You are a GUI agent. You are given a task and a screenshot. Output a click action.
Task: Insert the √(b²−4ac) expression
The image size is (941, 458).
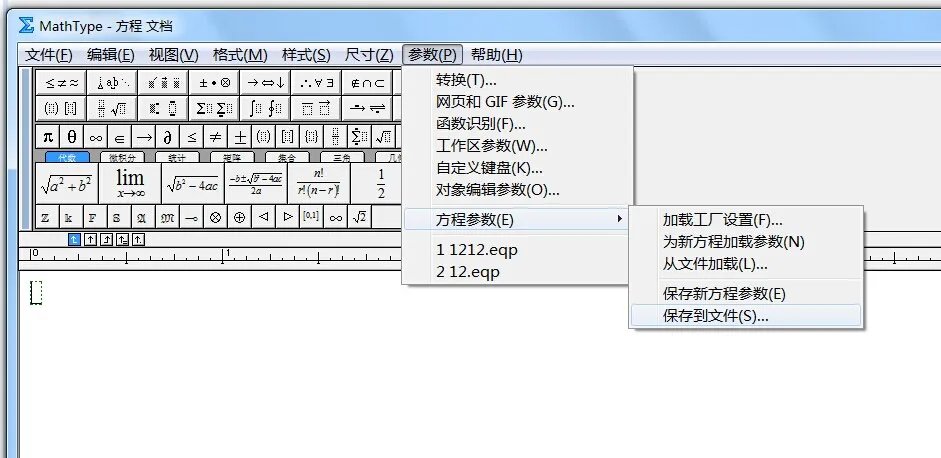tap(193, 184)
